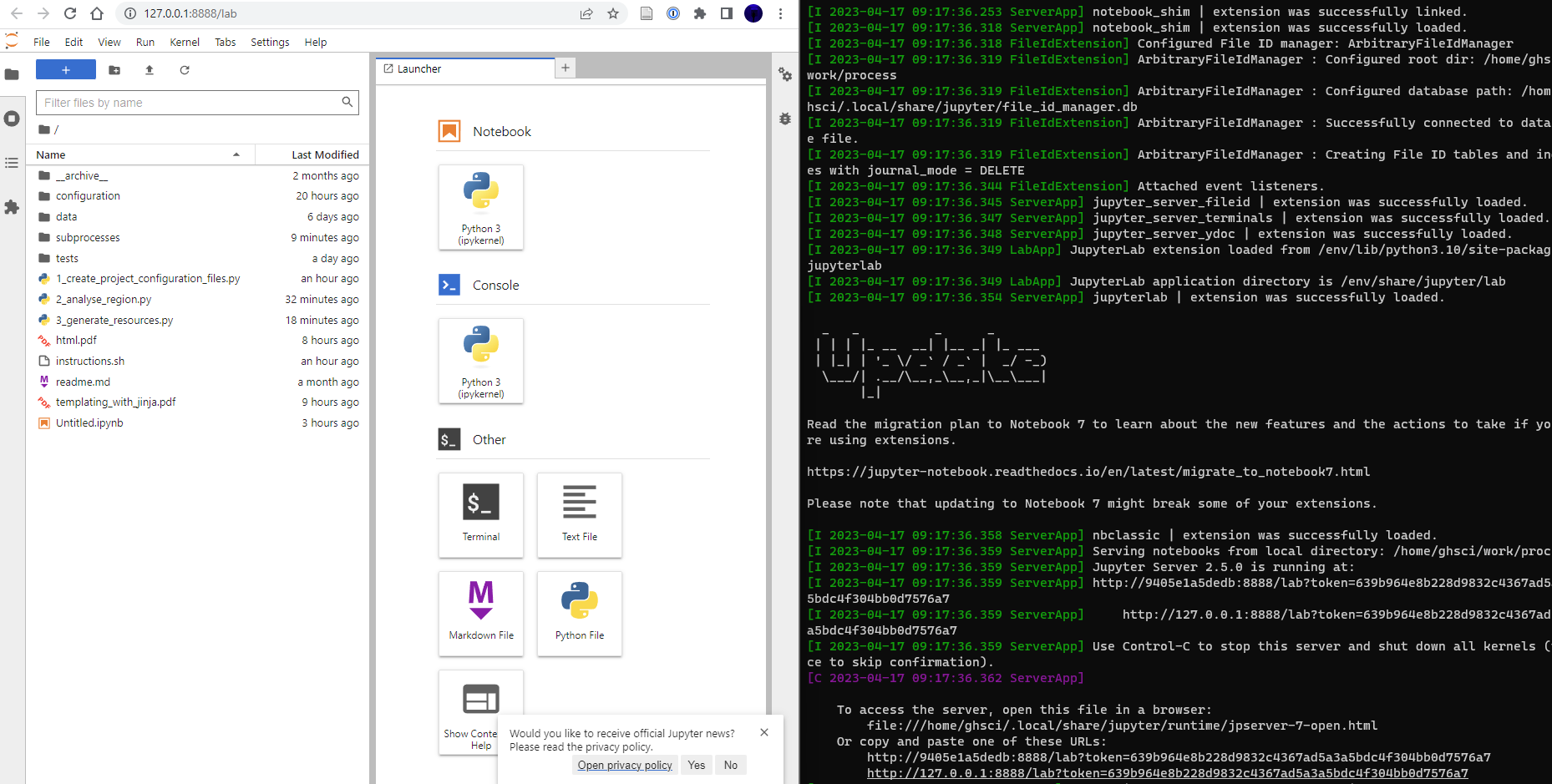Open Debugger panel on right sidebar
This screenshot has width=1552, height=784.
click(x=785, y=119)
